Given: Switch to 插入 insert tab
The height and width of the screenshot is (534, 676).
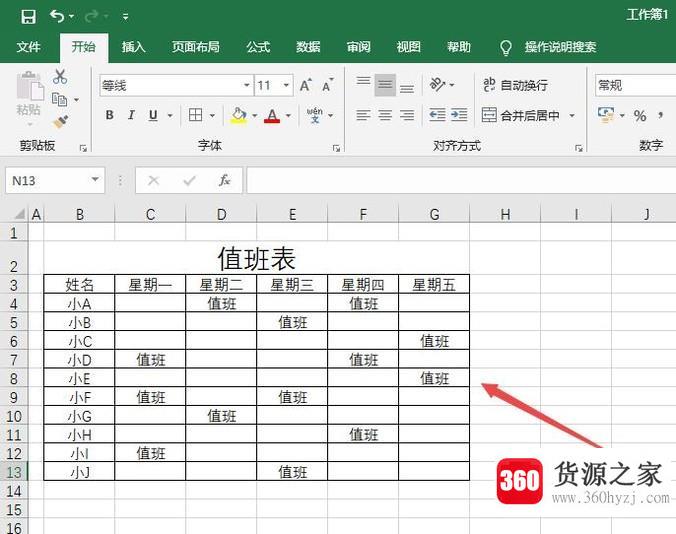Looking at the screenshot, I should tap(134, 47).
